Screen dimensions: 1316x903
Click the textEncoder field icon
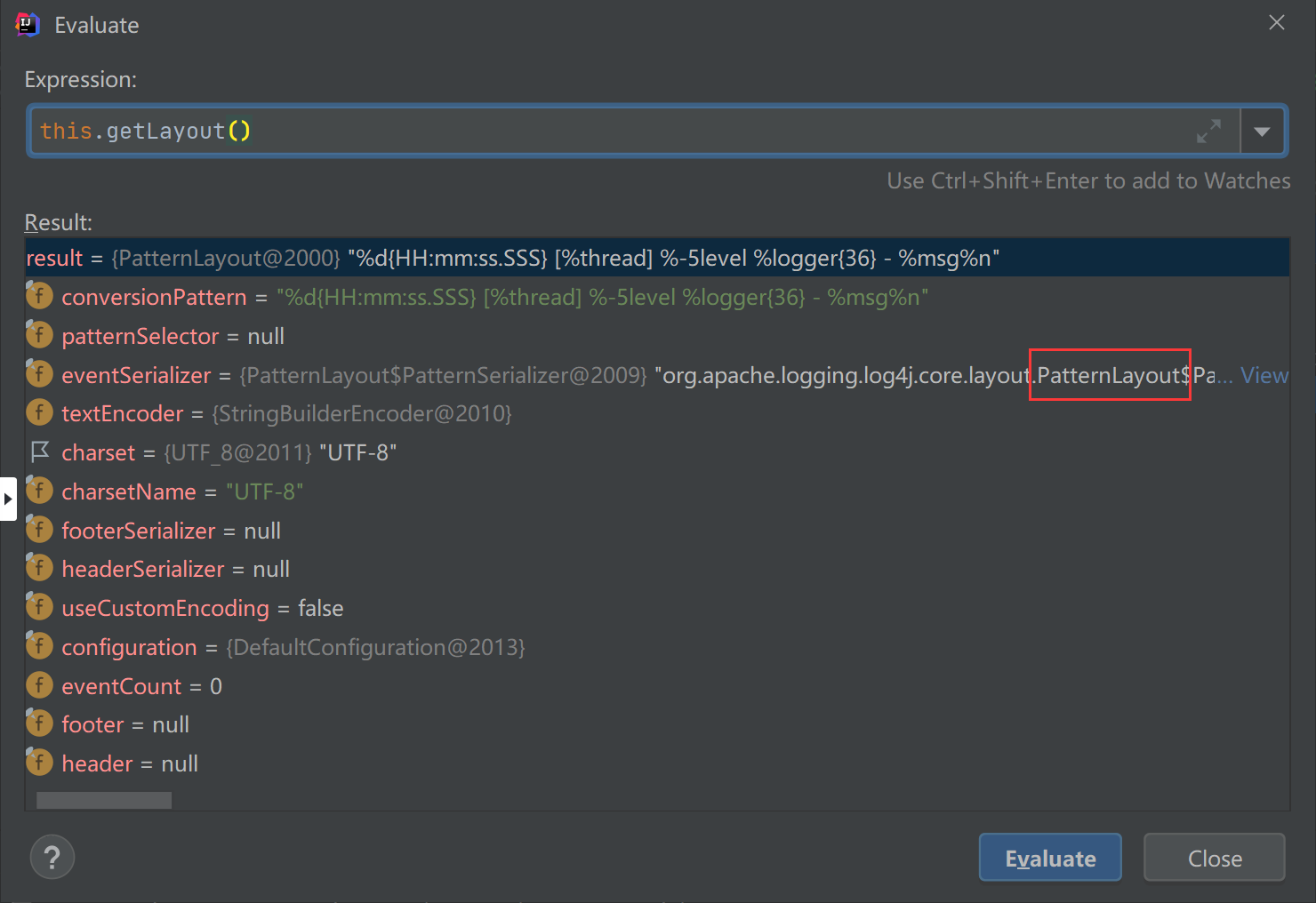click(x=39, y=412)
